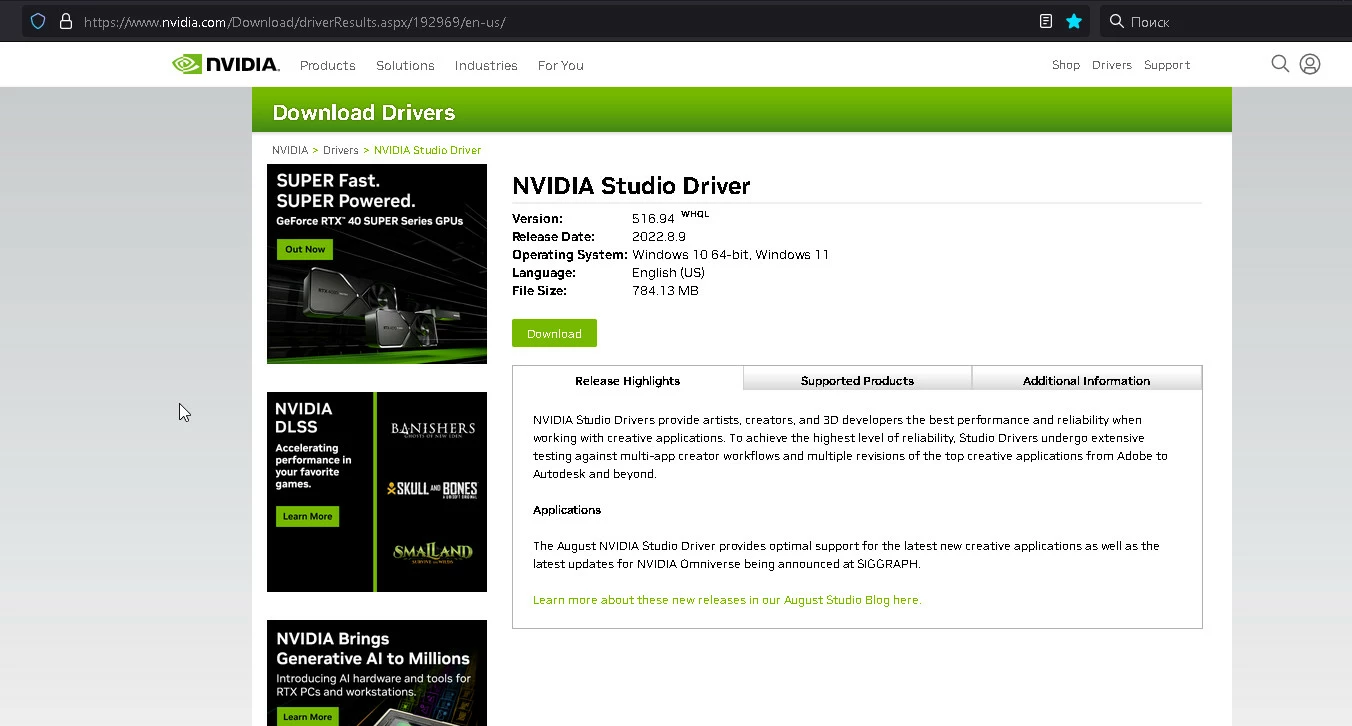Click the browser URL address field

(555, 21)
